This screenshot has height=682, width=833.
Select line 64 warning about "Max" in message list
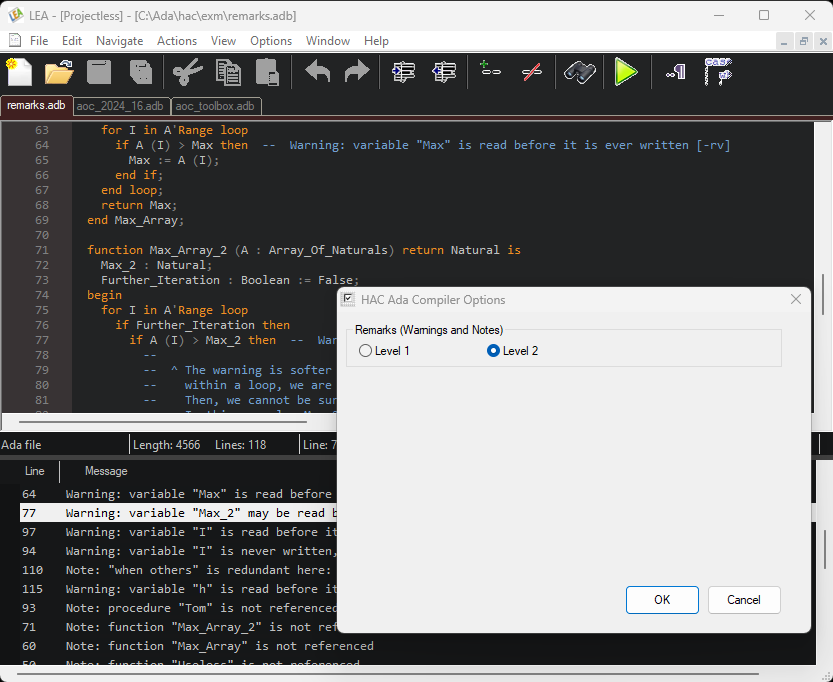pos(178,494)
